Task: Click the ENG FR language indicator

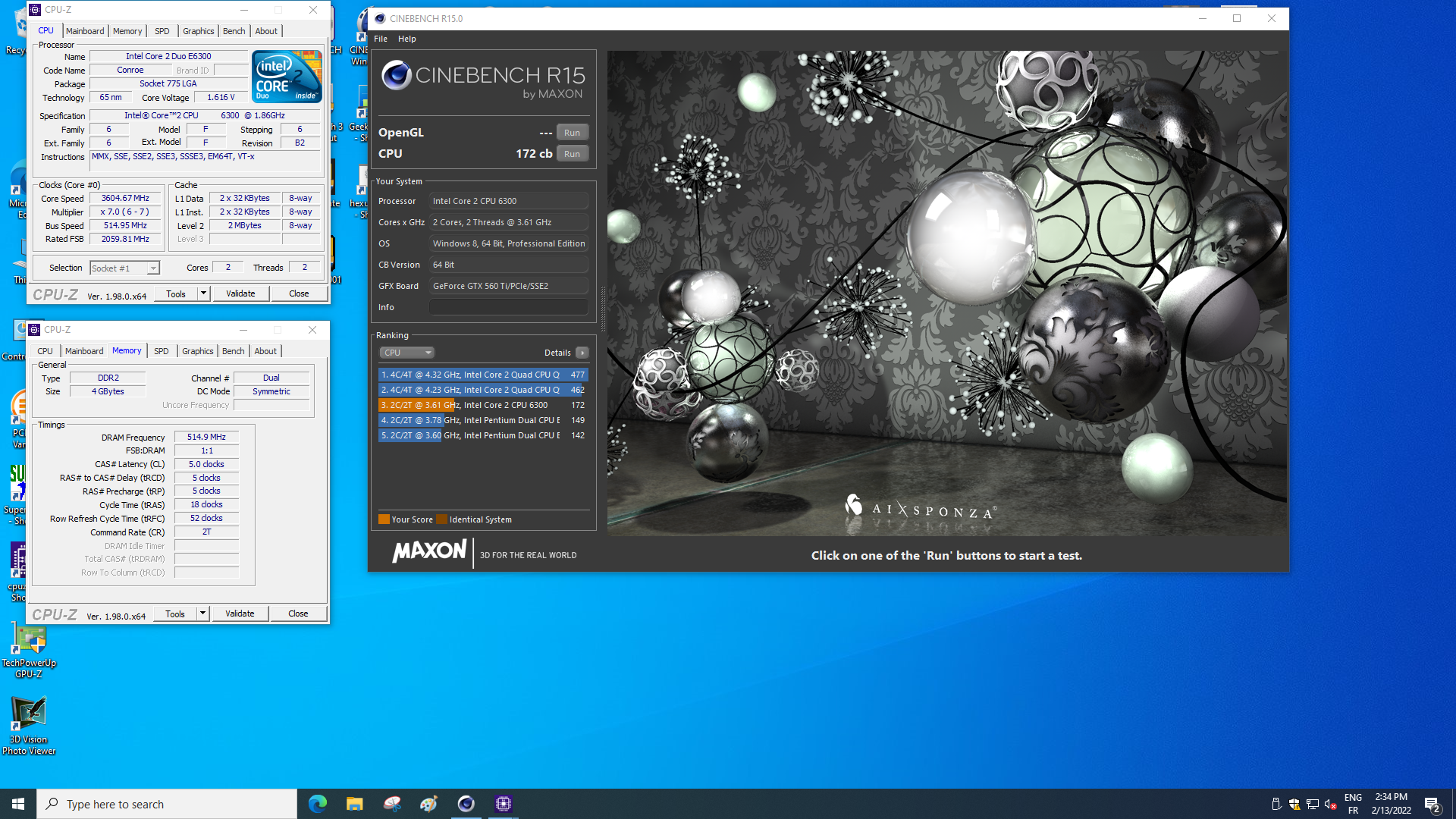Action: [x=1353, y=804]
